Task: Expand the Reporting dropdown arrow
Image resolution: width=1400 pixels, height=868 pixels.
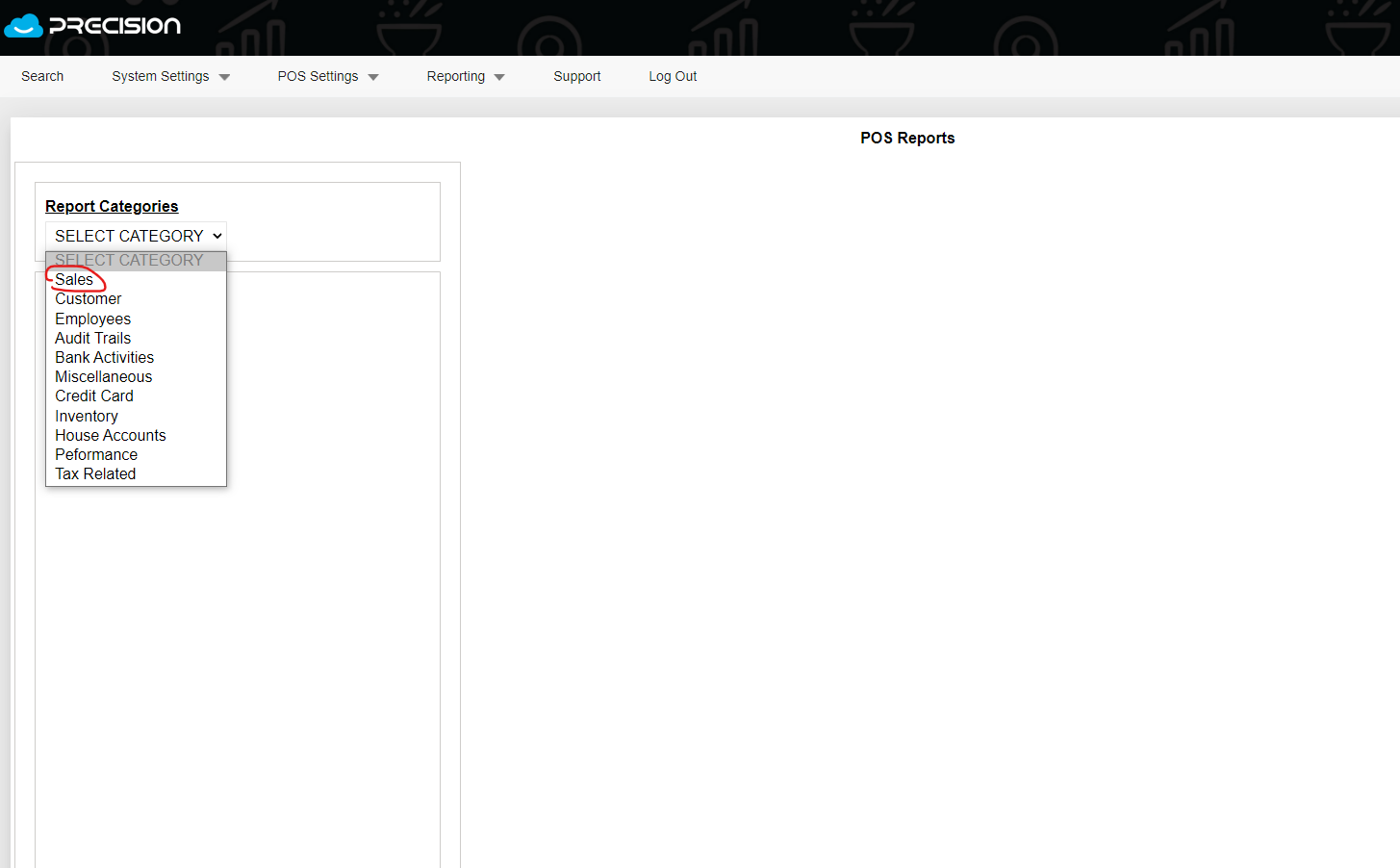Action: pyautogui.click(x=499, y=77)
